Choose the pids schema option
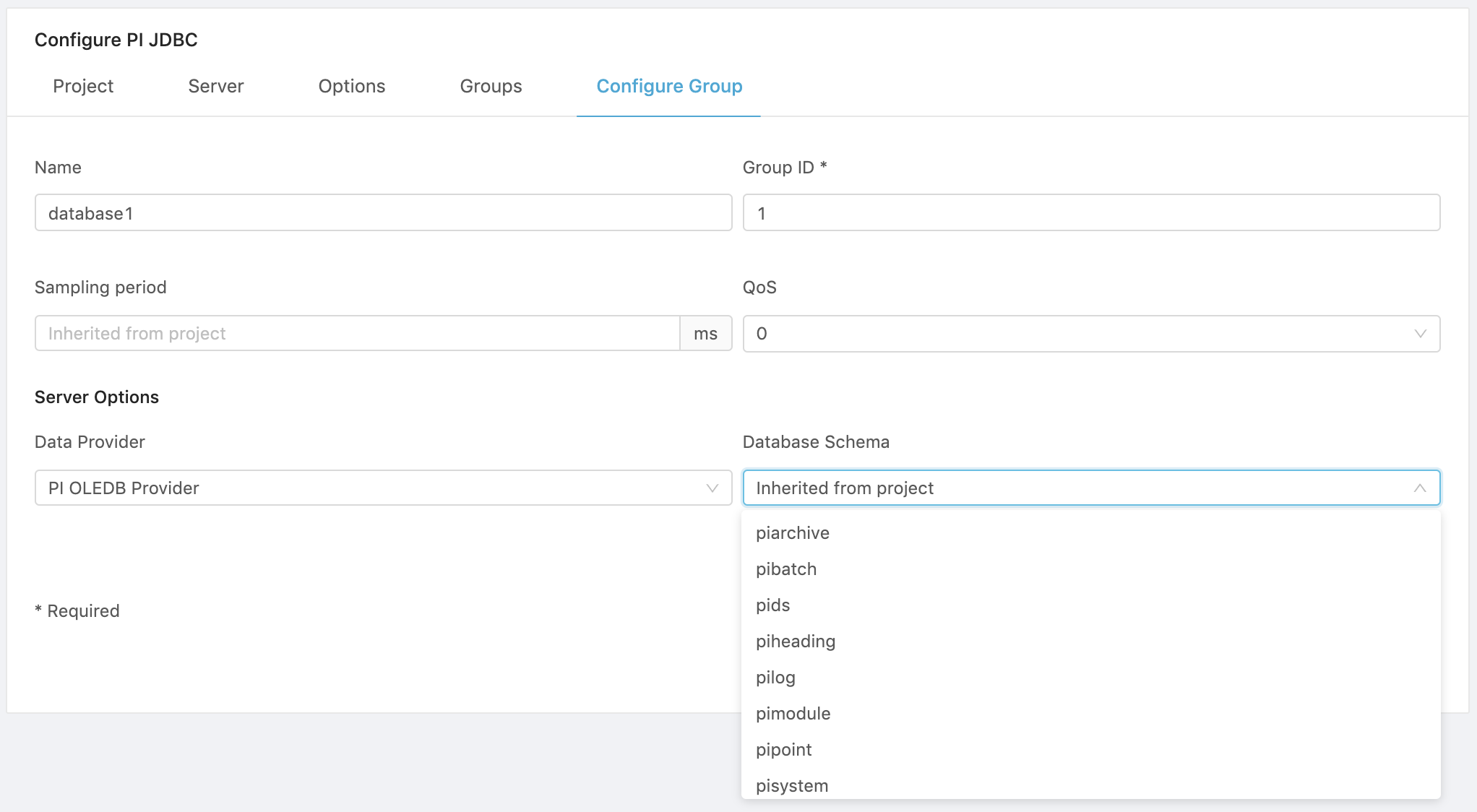Image resolution: width=1477 pixels, height=812 pixels. point(773,605)
